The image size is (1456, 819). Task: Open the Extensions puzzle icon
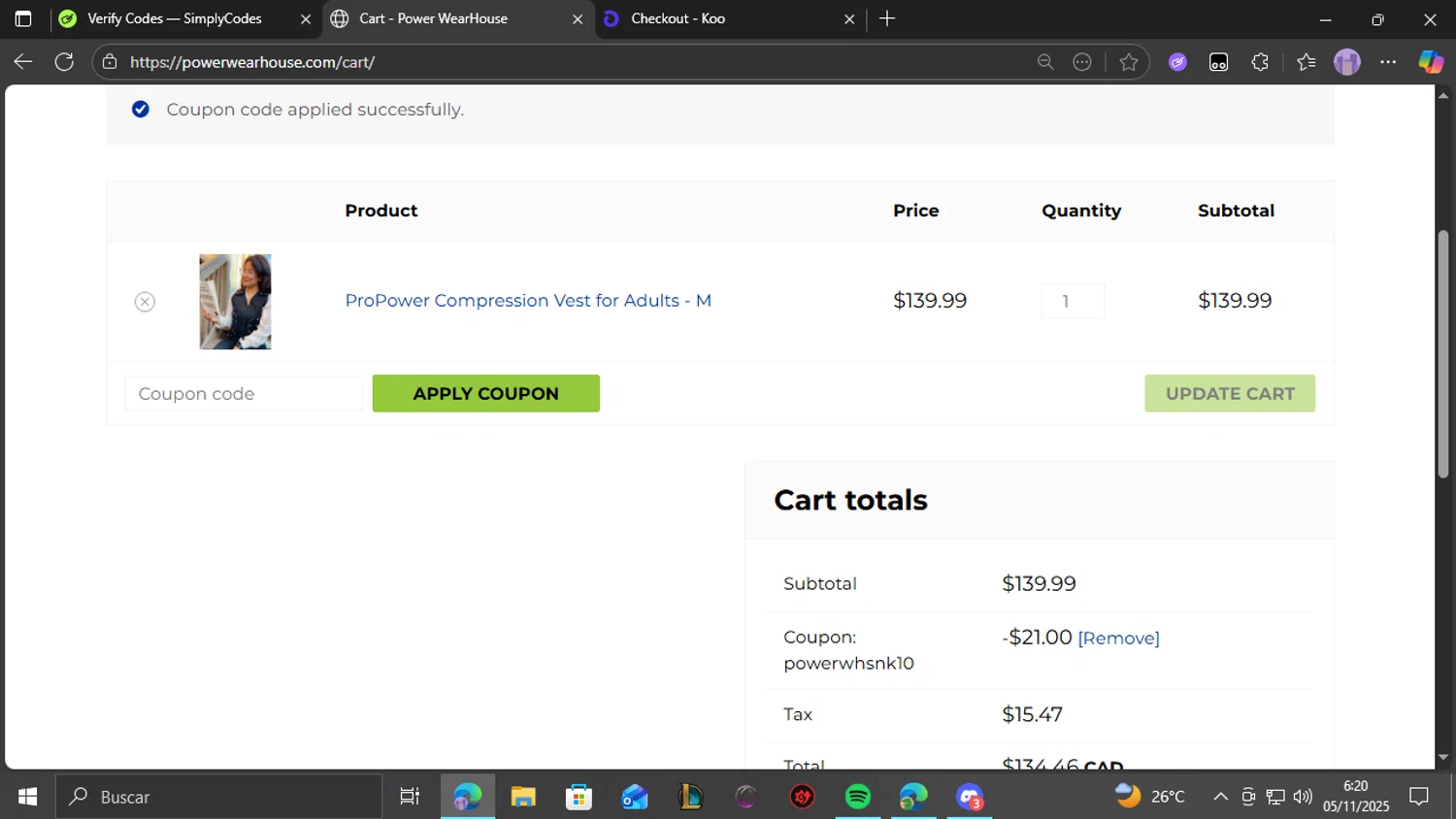1260,62
